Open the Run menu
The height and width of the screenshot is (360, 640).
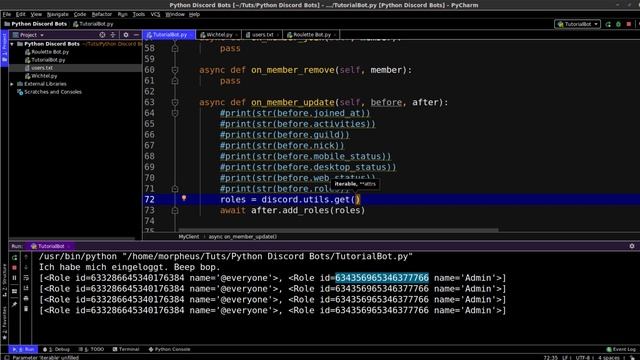pyautogui.click(x=122, y=14)
